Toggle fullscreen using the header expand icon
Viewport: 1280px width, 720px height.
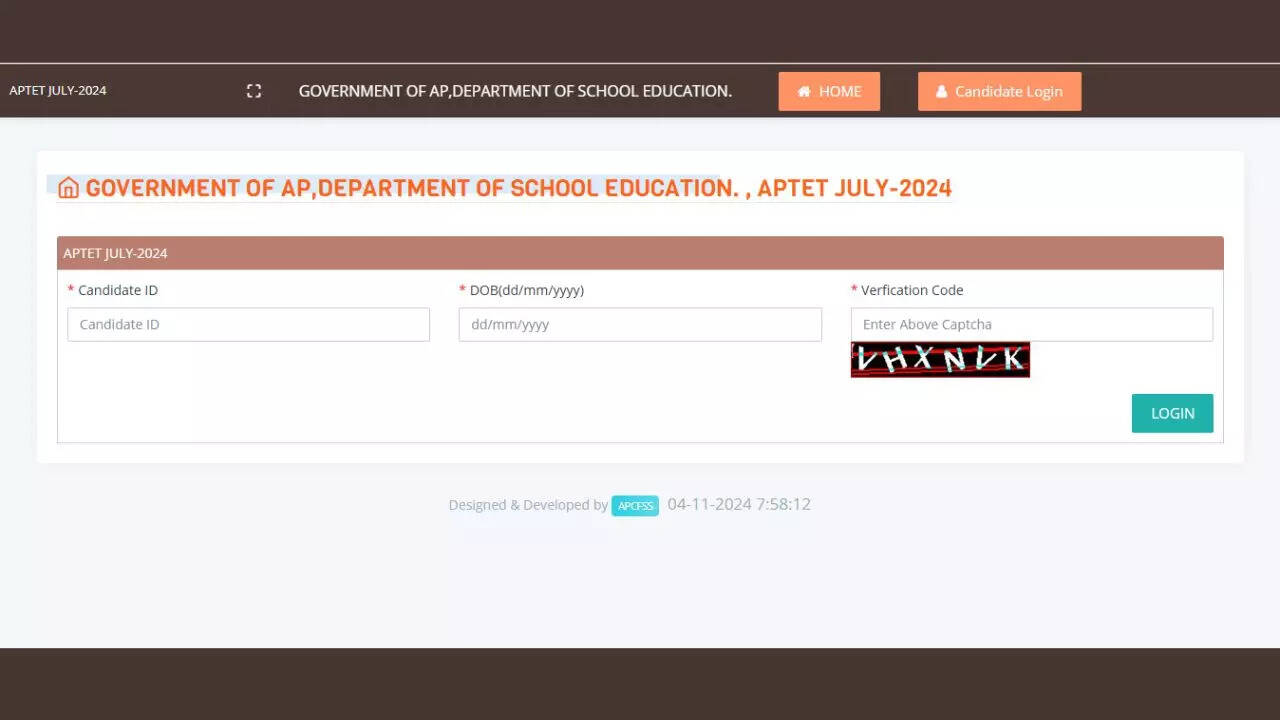coord(254,91)
